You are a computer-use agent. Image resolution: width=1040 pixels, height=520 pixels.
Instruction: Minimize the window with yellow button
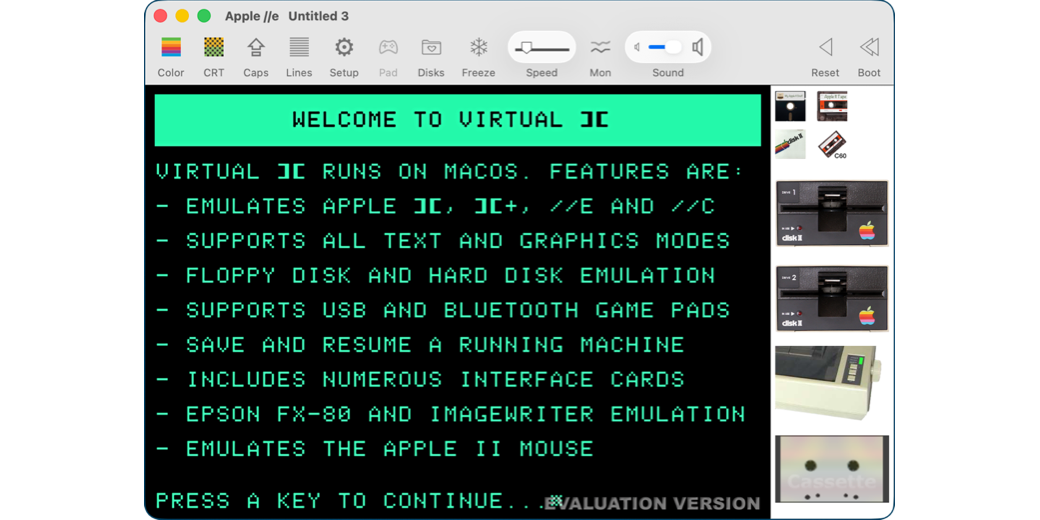pyautogui.click(x=182, y=16)
